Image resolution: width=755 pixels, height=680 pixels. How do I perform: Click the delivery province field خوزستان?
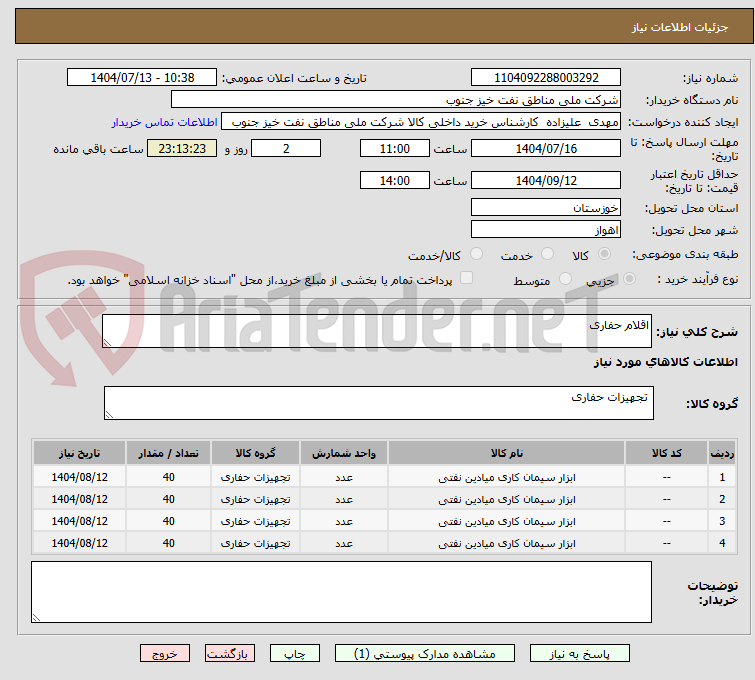pos(546,208)
